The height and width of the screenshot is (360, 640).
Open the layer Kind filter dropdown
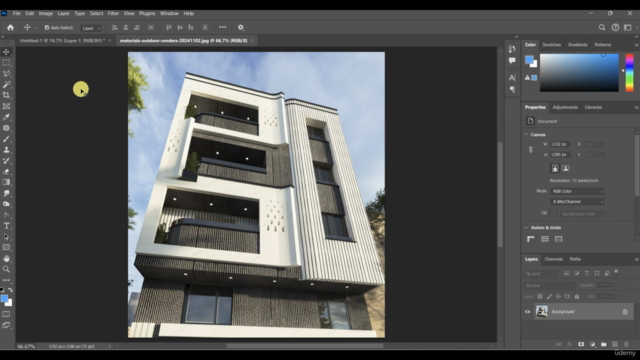541,273
